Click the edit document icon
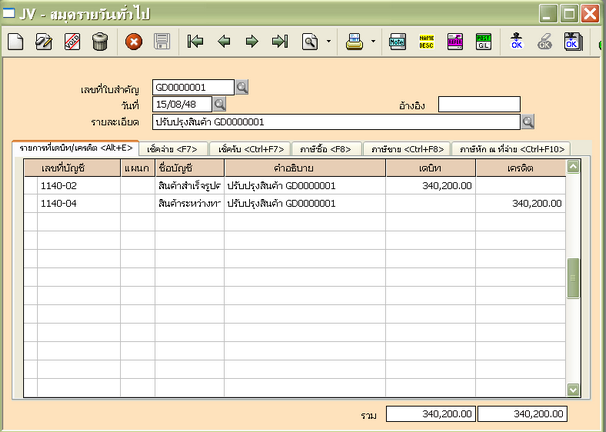The image size is (606, 432). pos(43,41)
